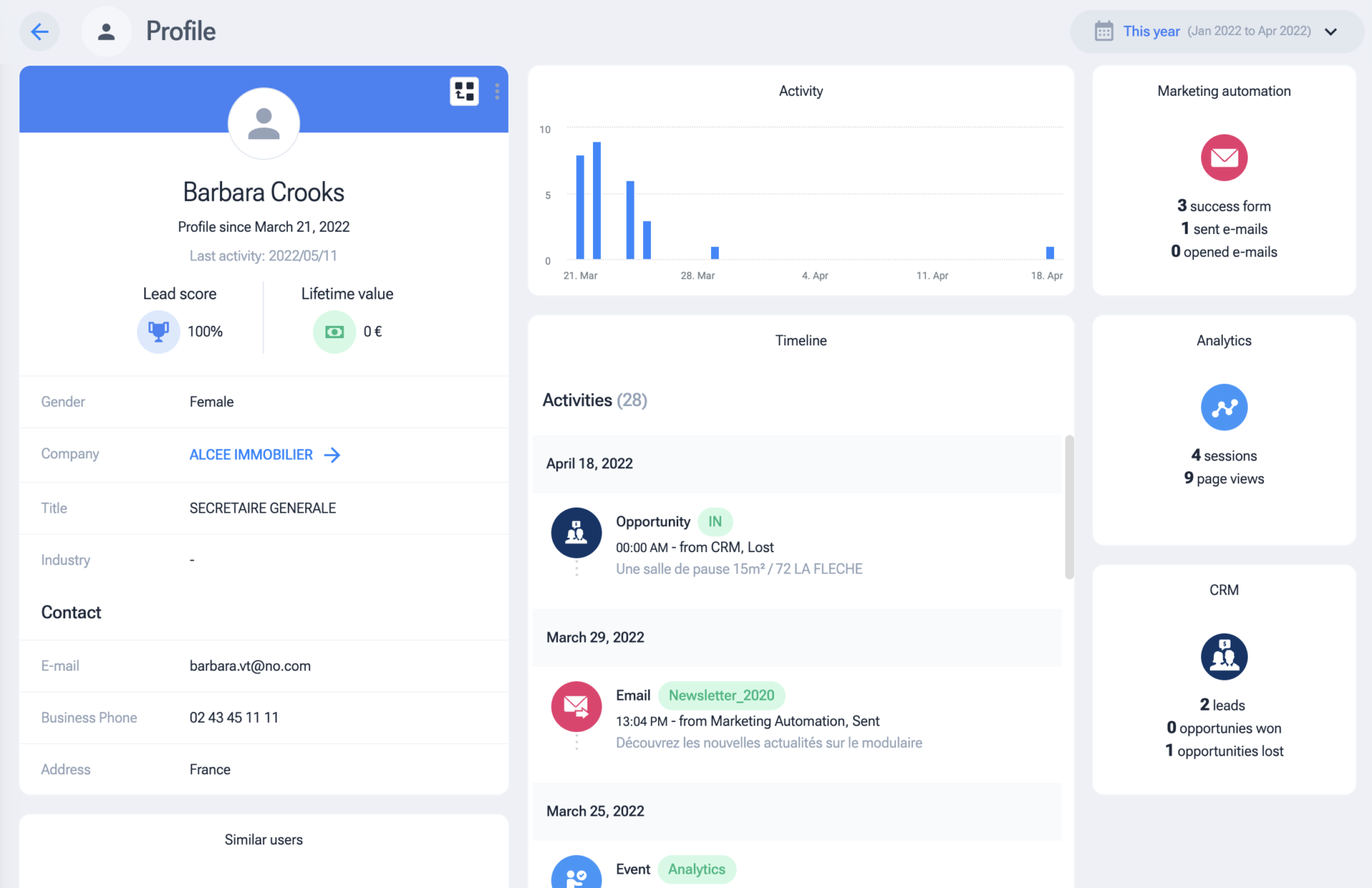
Task: Click the Email activity icon for Newsletter_2020
Action: click(x=576, y=706)
